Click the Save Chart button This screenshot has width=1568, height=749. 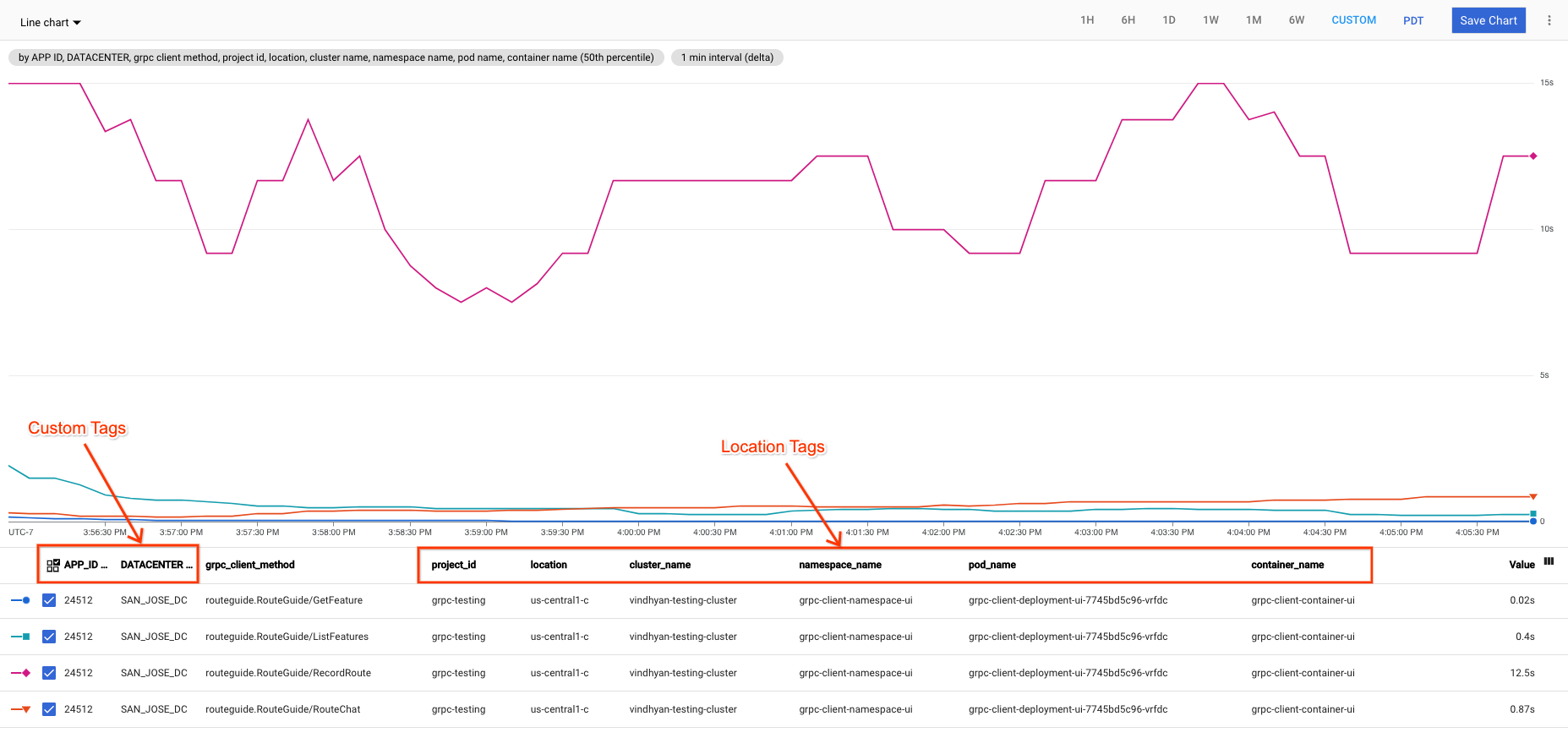click(x=1488, y=20)
